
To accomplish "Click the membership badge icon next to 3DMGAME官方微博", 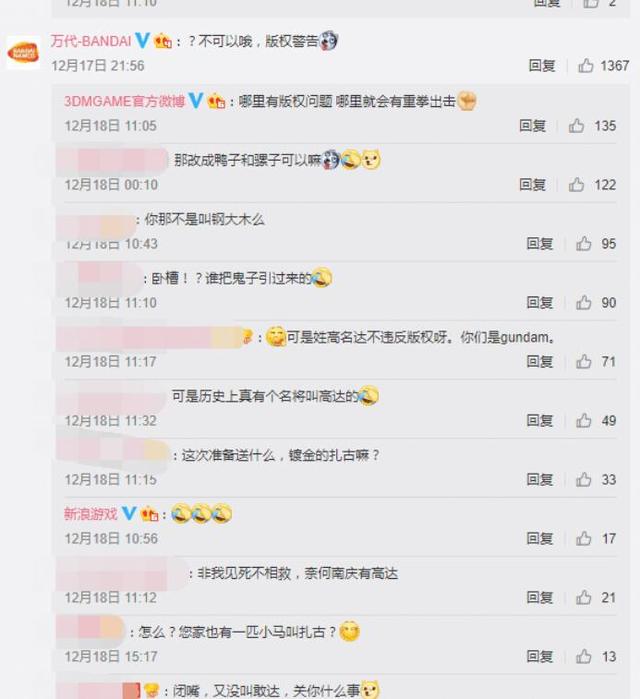I will point(216,101).
